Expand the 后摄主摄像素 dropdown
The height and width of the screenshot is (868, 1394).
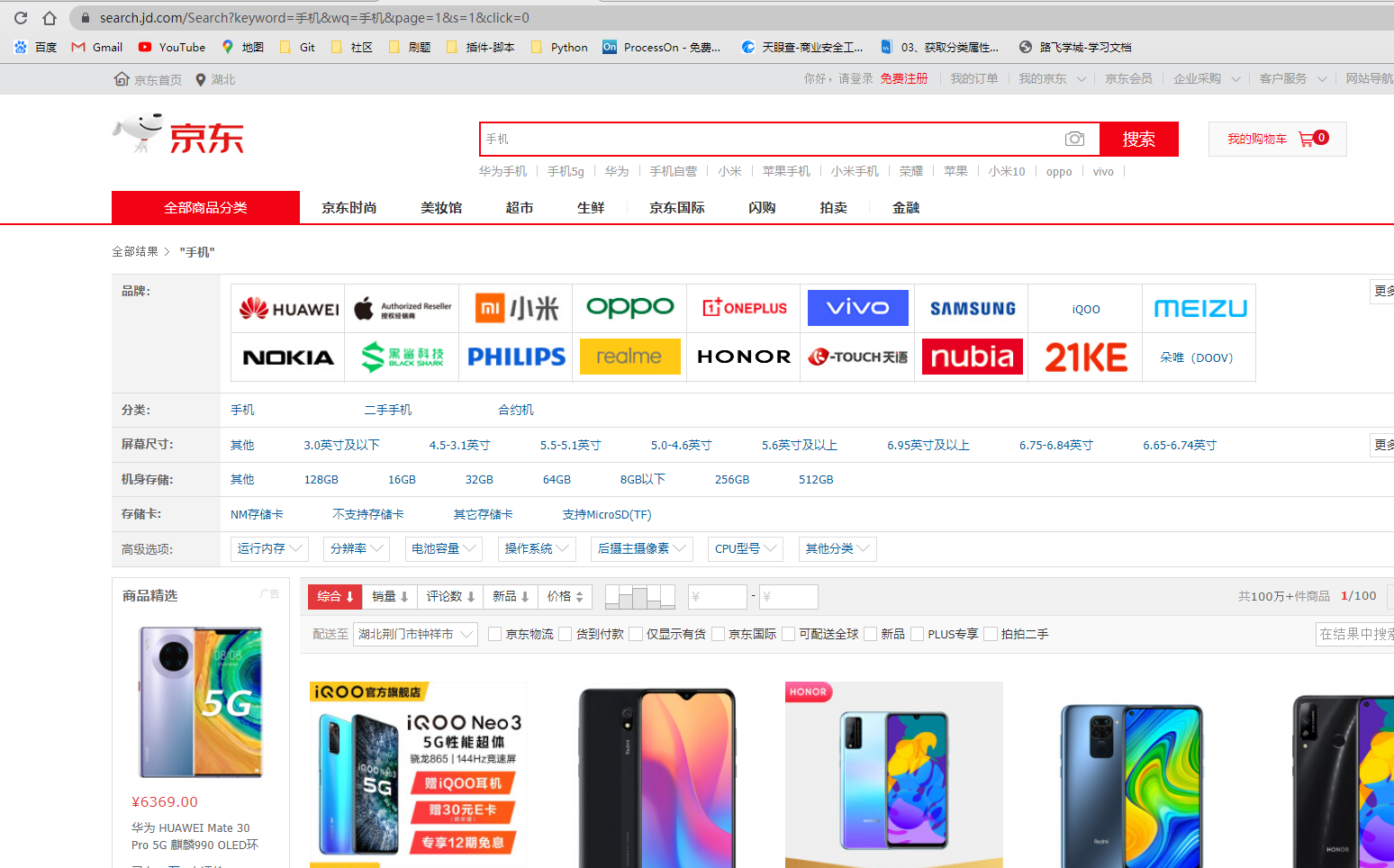click(x=642, y=548)
